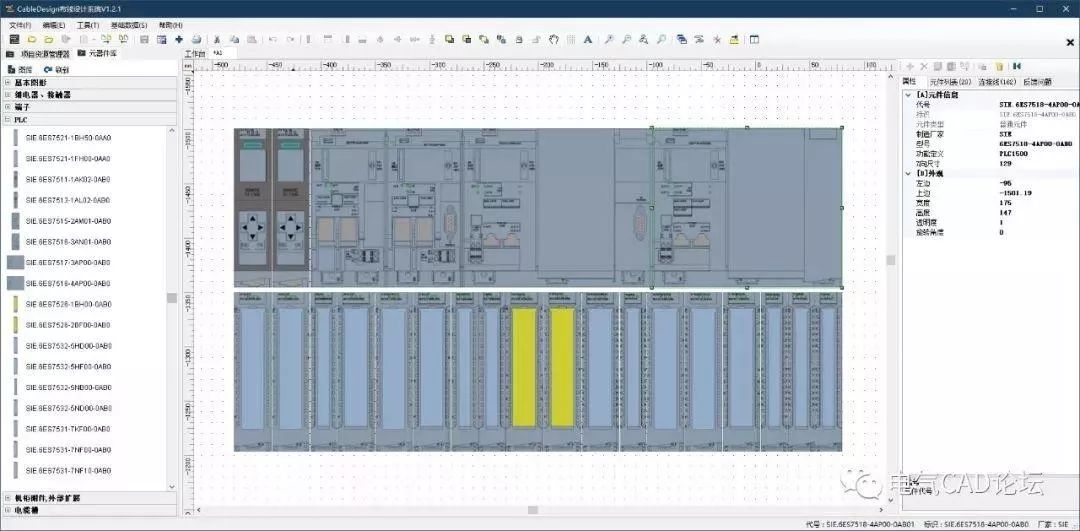Open the 基础数据(S) menu
Viewport: 1080px width, 531px height.
[x=129, y=25]
